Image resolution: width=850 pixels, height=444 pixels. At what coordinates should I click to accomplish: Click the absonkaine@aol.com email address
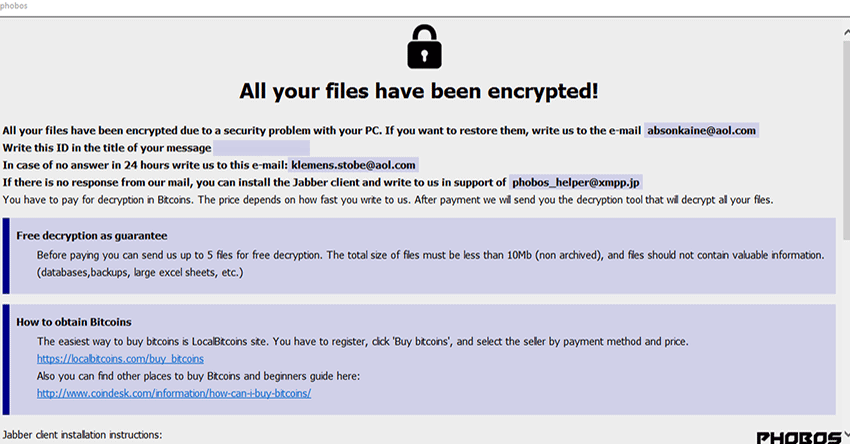click(701, 130)
